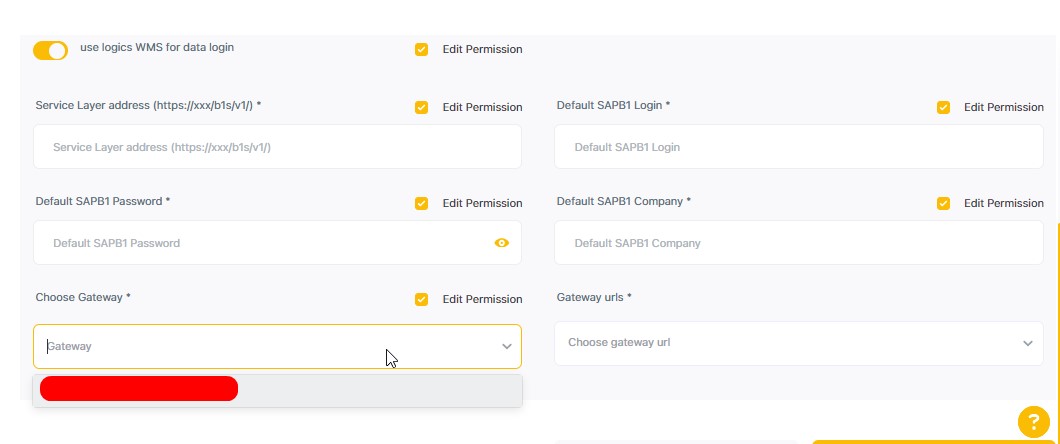
Task: Uncheck Edit Permission for Default SAPB1 Company
Action: [943, 203]
